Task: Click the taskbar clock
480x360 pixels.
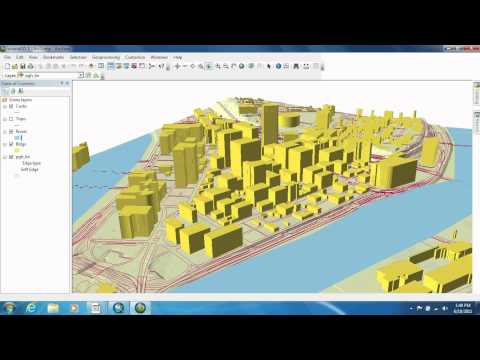Action: tap(463, 308)
